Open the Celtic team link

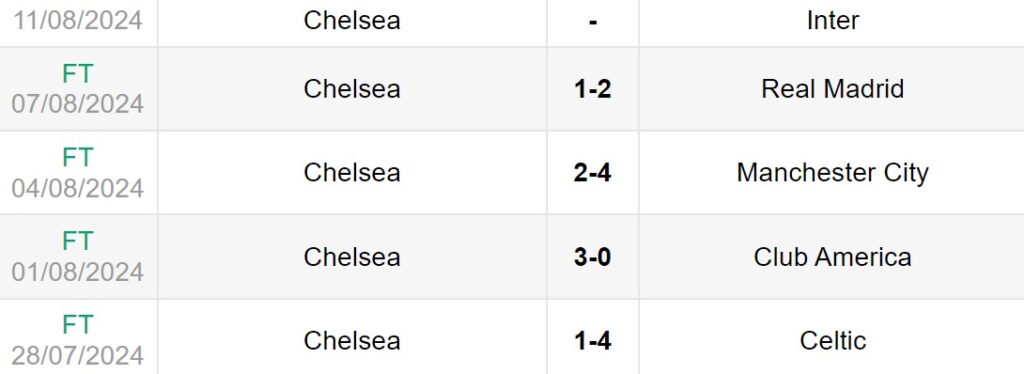point(832,340)
